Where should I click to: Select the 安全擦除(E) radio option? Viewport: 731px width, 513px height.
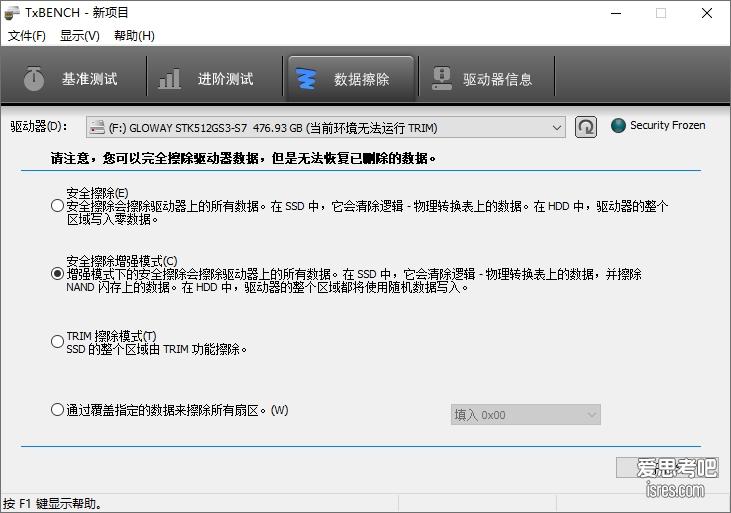[57, 206]
